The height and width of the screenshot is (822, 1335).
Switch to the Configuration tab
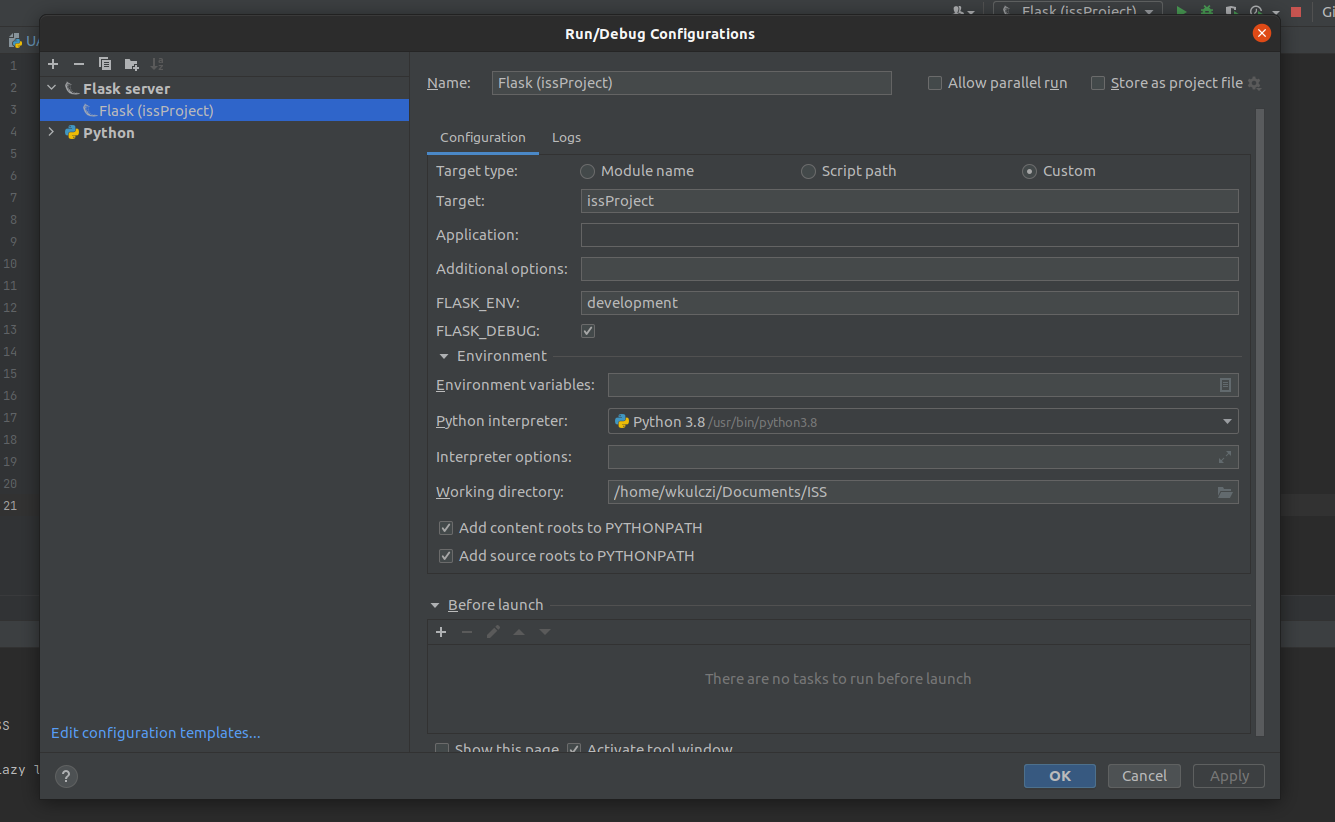point(483,138)
